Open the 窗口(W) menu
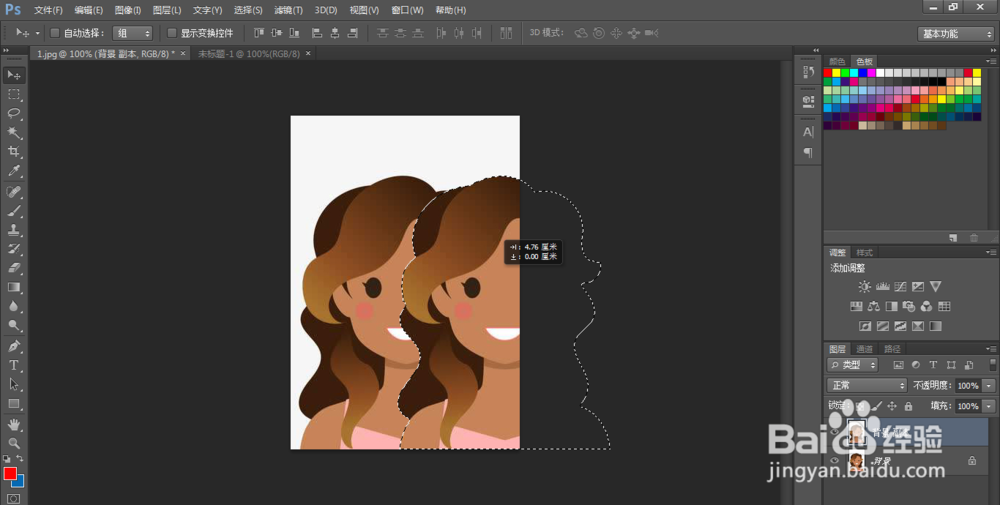This screenshot has width=1000, height=505. coord(407,10)
